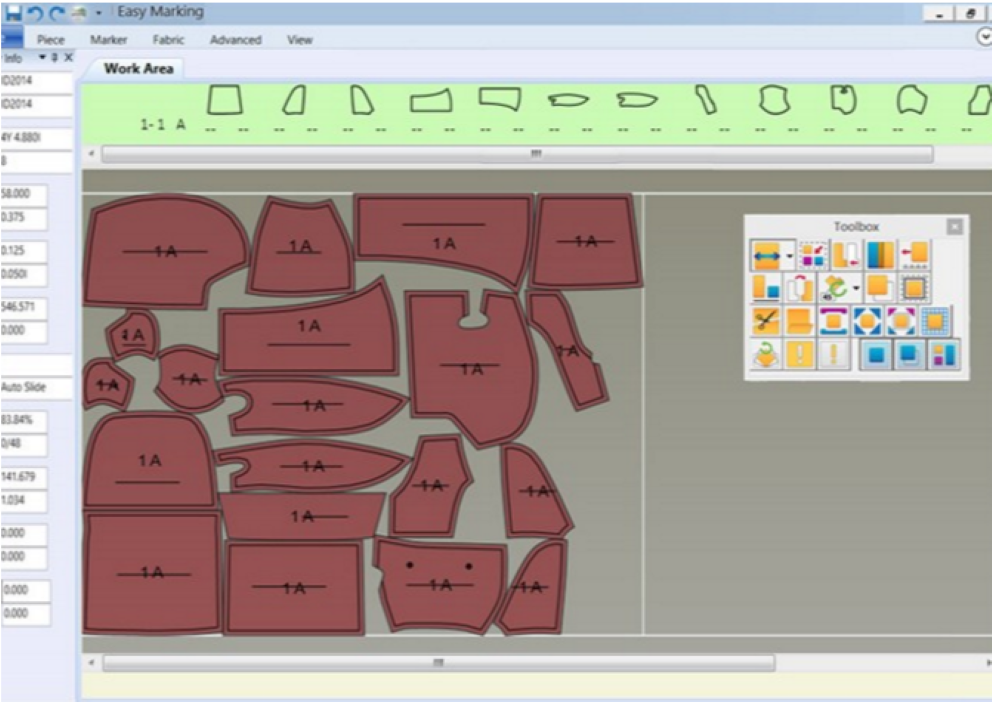Select the Scissors cutting tool in Toolbox
The height and width of the screenshot is (702, 992).
[766, 321]
